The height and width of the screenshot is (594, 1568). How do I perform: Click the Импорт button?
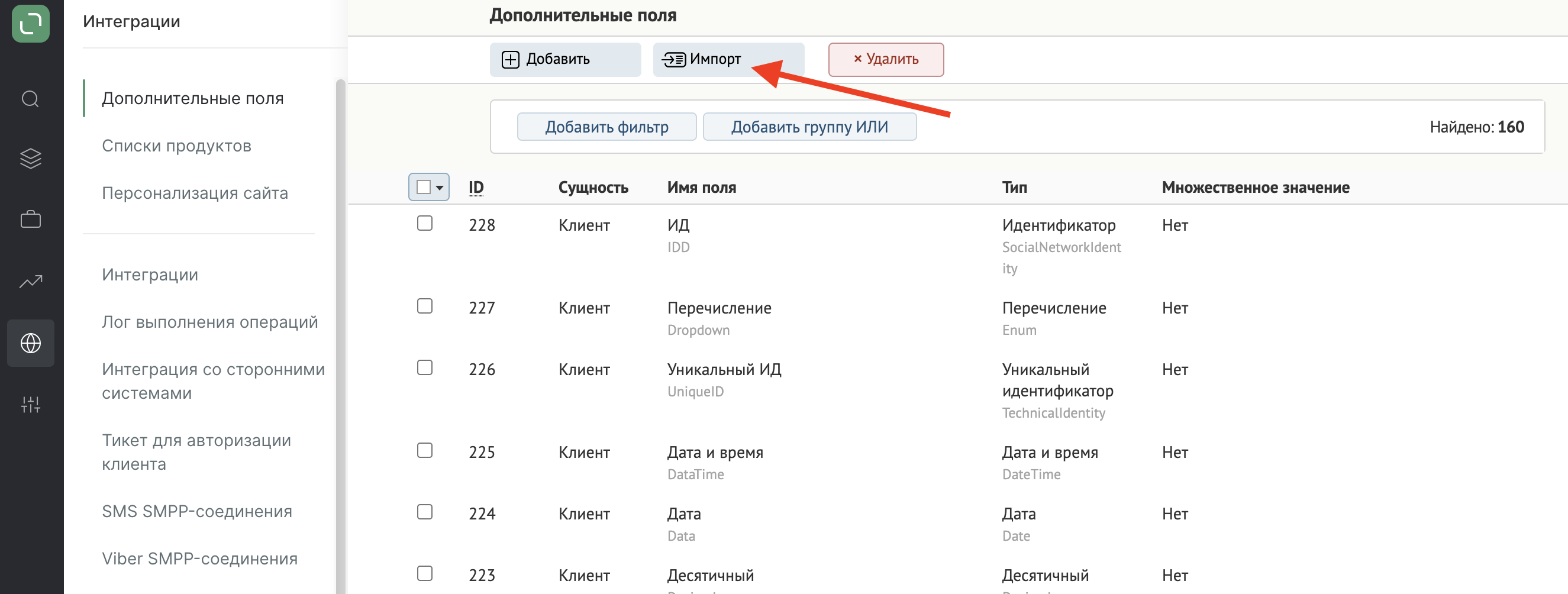pyautogui.click(x=728, y=60)
